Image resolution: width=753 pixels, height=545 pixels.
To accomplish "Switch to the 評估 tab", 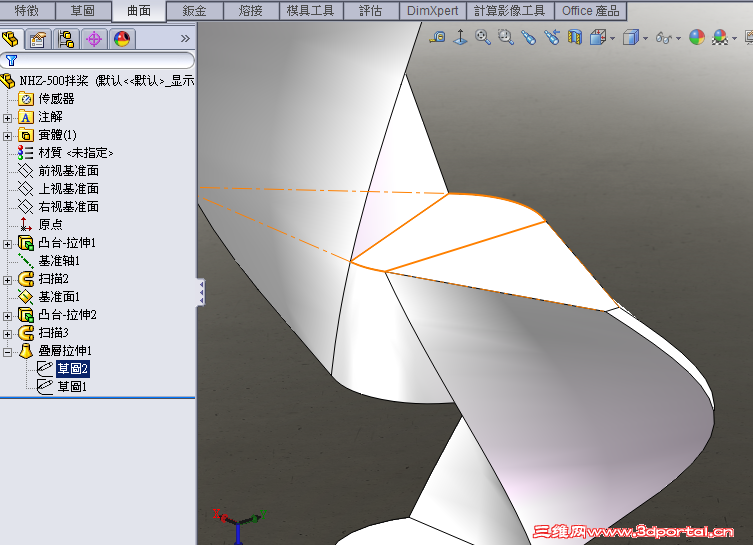I will 371,10.
